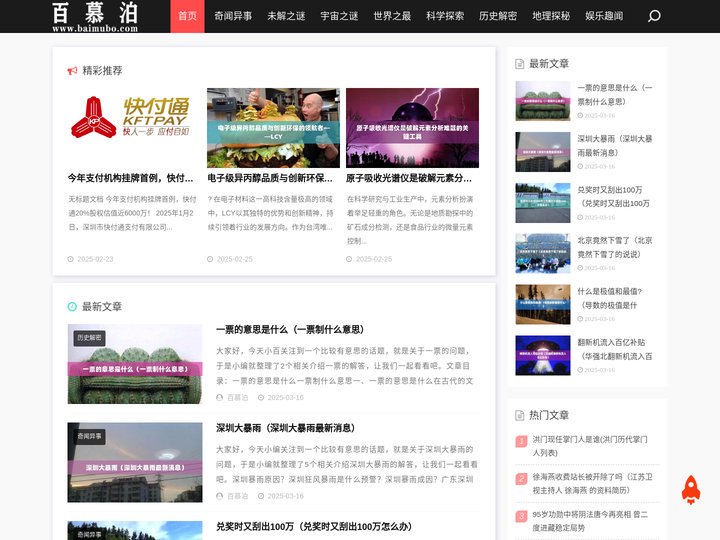Open hot article 洪门现任掌门人是谁
The image size is (720, 540).
click(x=590, y=446)
